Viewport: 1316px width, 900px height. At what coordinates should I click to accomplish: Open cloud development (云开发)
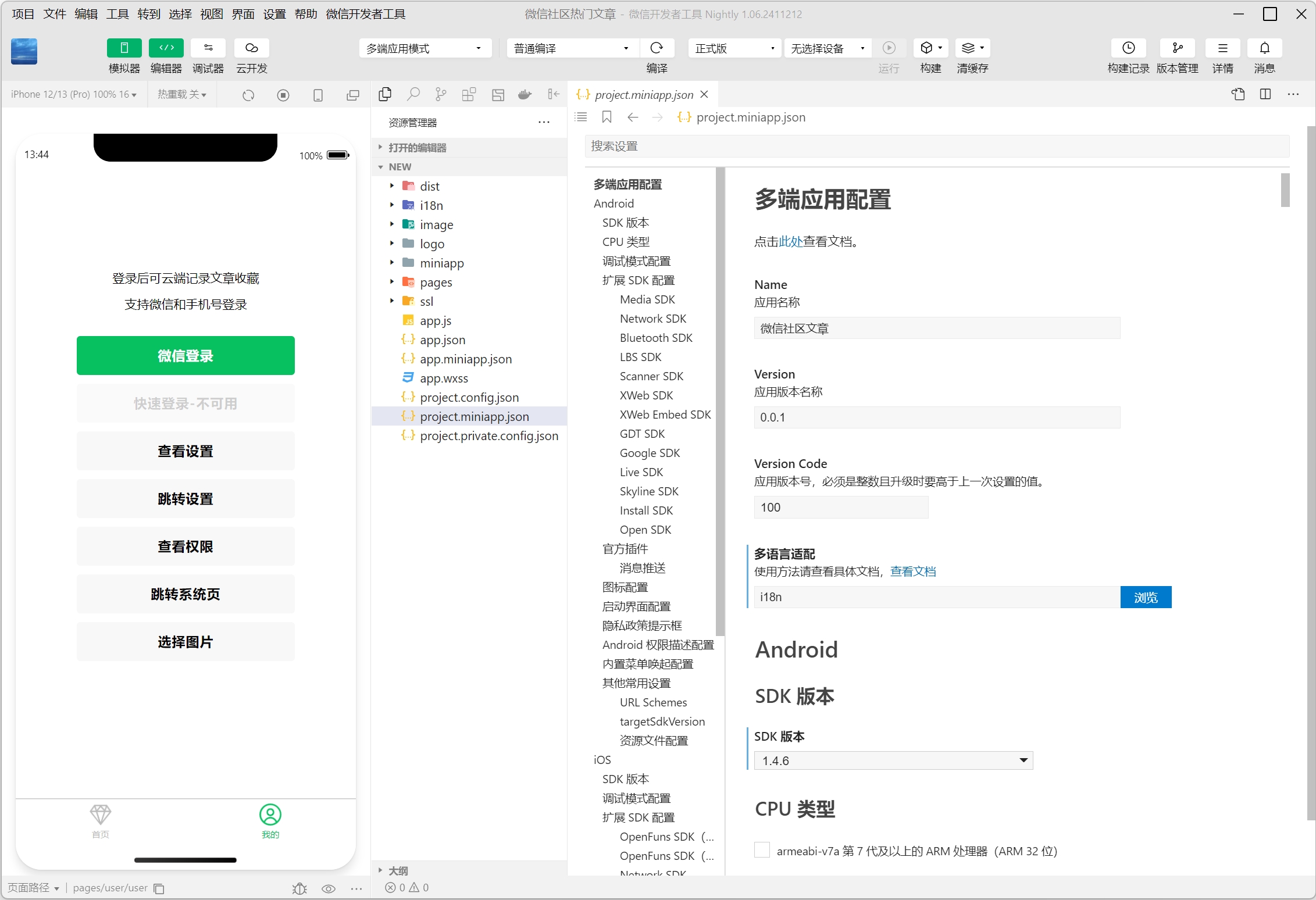251,48
